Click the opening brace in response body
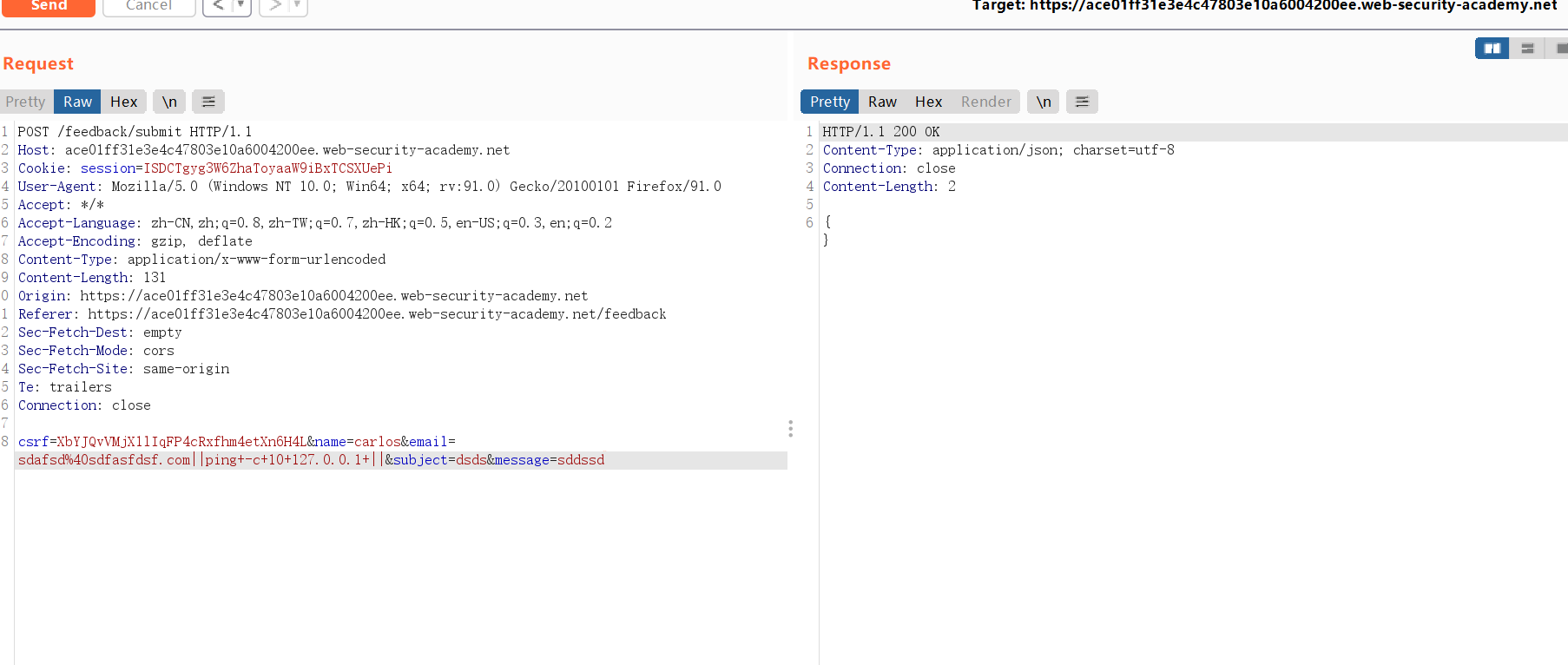The image size is (1568, 665). [x=827, y=222]
